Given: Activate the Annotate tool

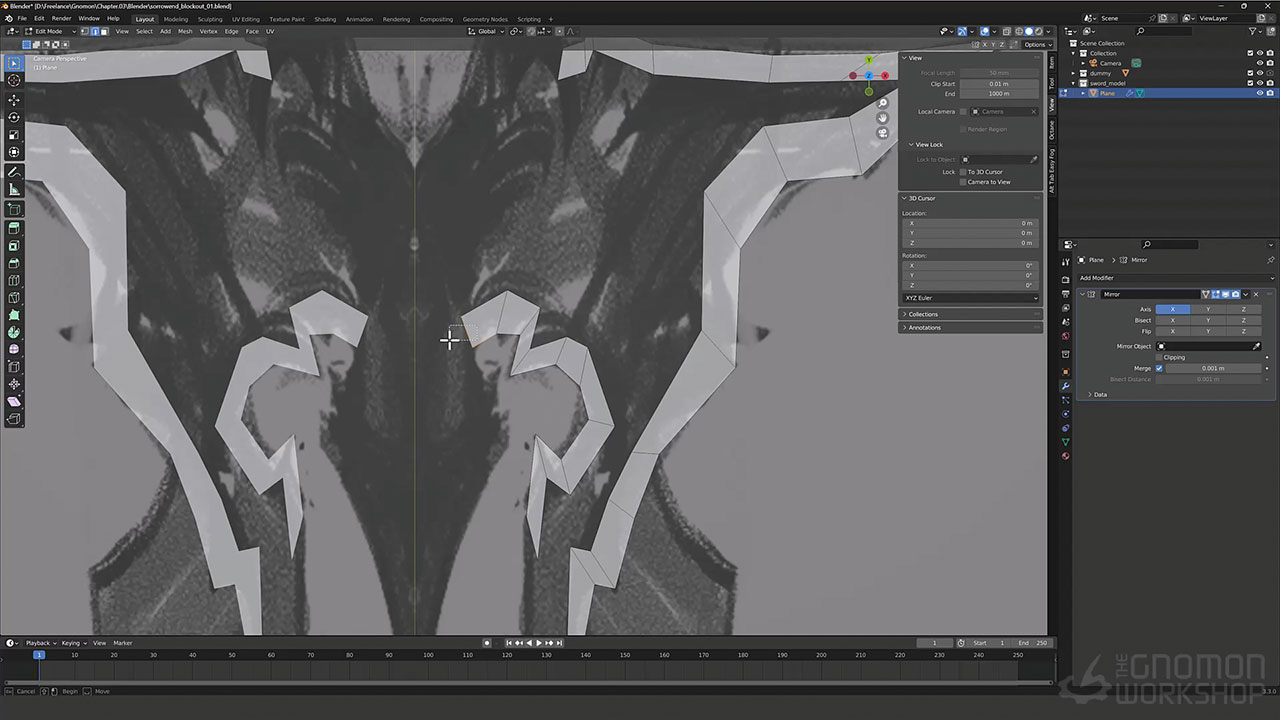Looking at the screenshot, I should pos(14,172).
